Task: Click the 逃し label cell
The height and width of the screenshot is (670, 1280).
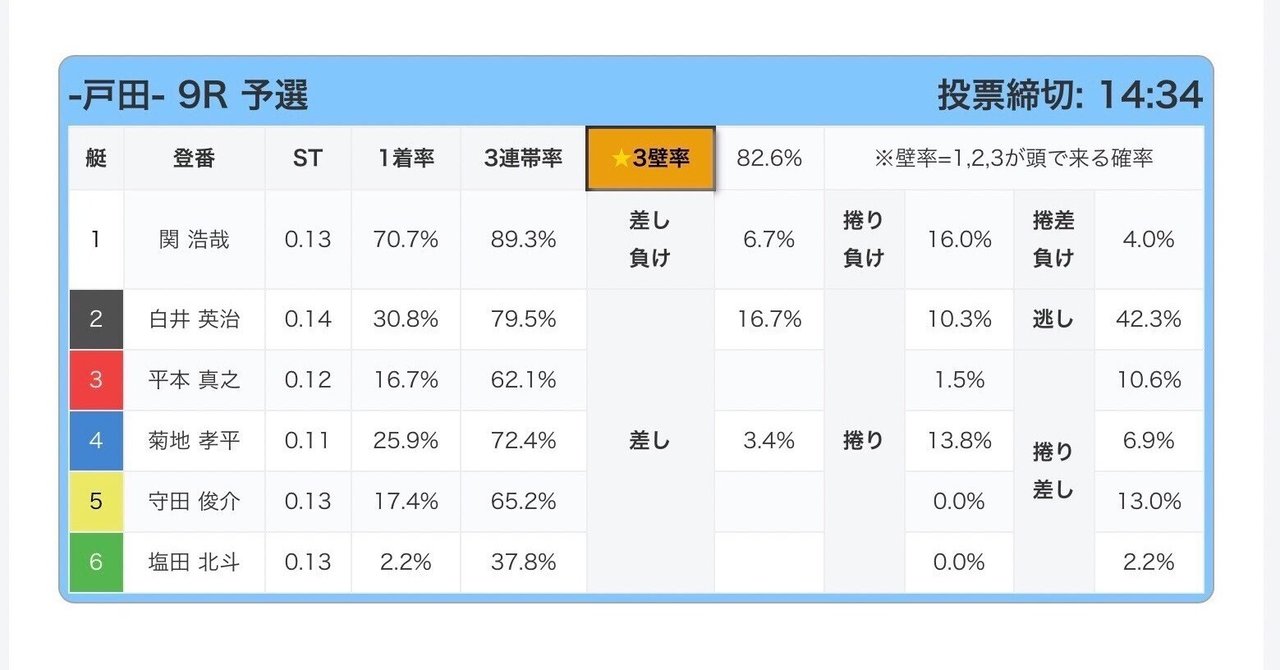Action: click(x=1053, y=319)
